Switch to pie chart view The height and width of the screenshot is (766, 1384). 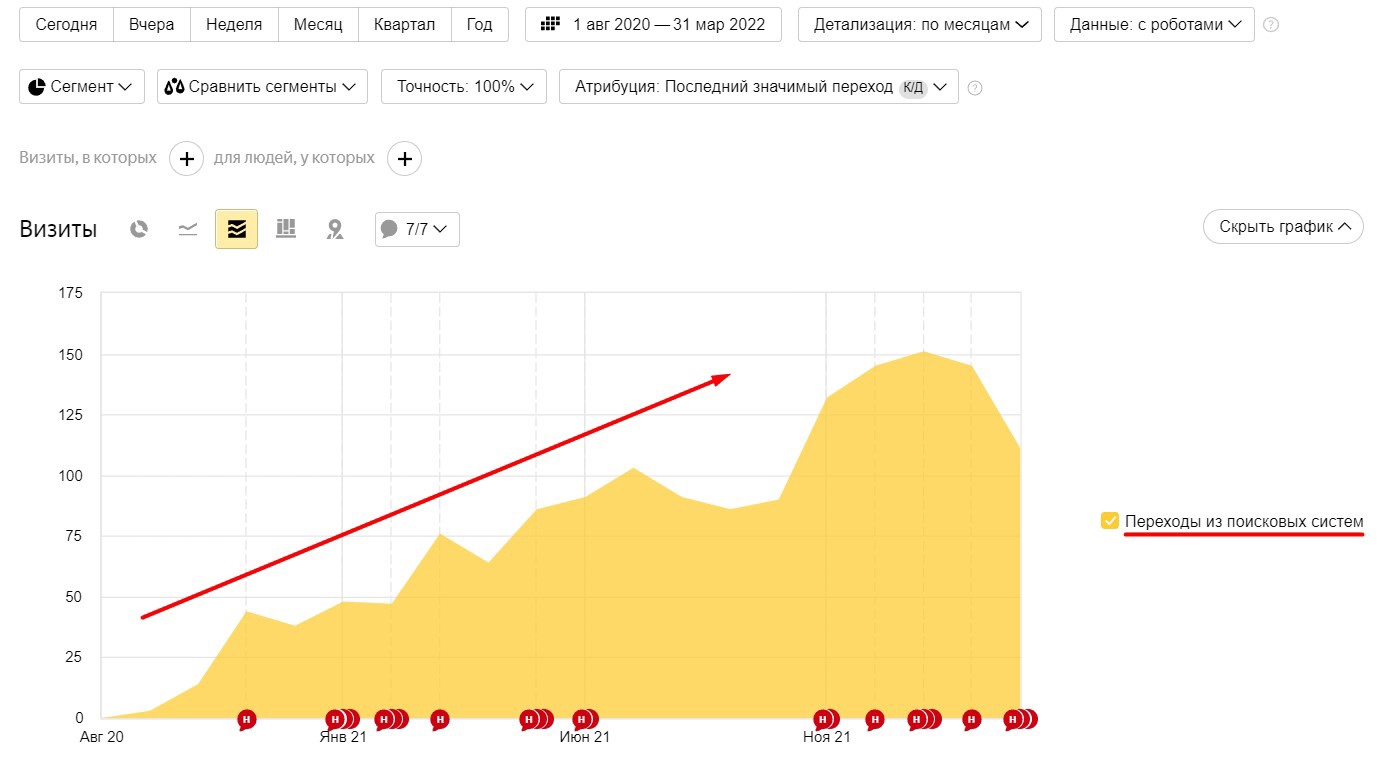coord(139,229)
